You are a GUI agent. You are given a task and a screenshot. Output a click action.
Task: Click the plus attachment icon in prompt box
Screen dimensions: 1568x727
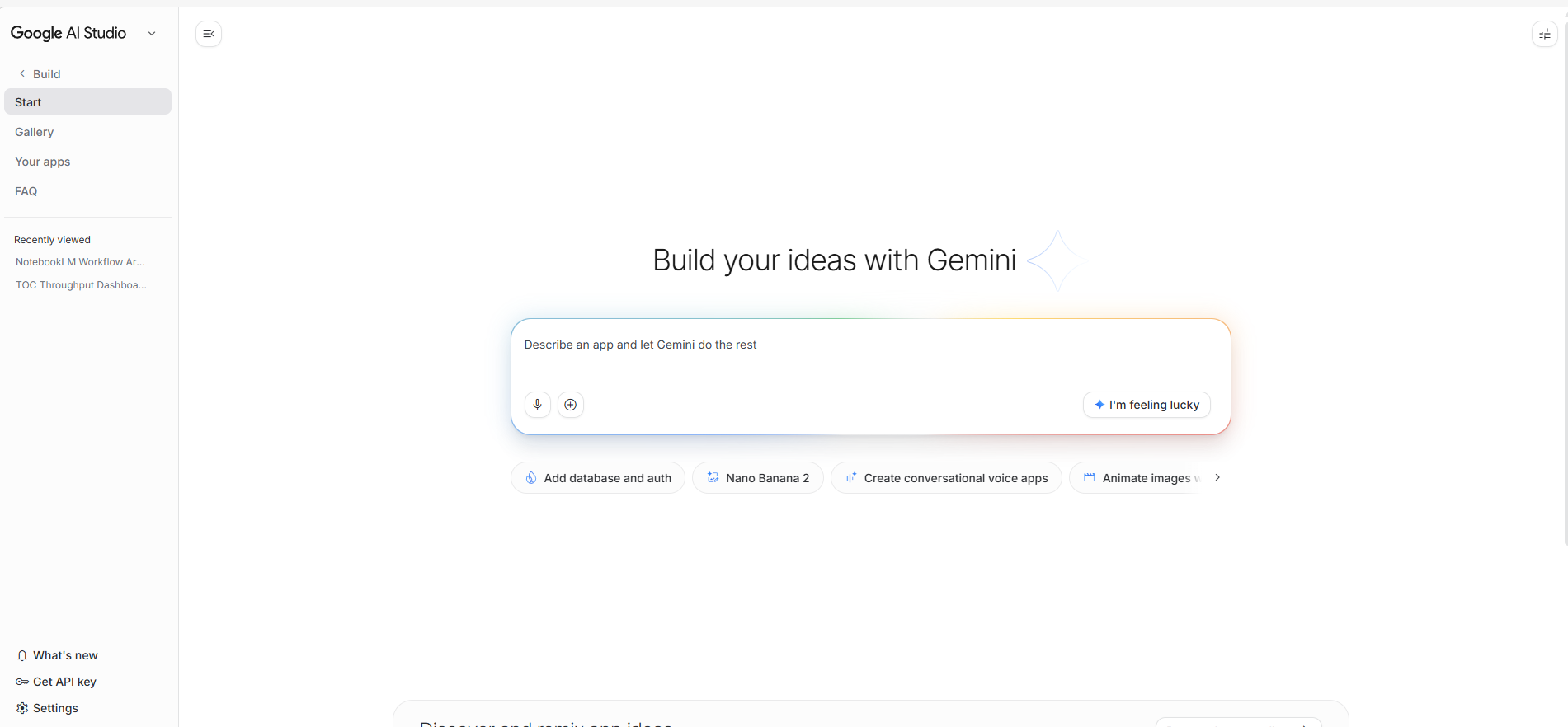571,405
